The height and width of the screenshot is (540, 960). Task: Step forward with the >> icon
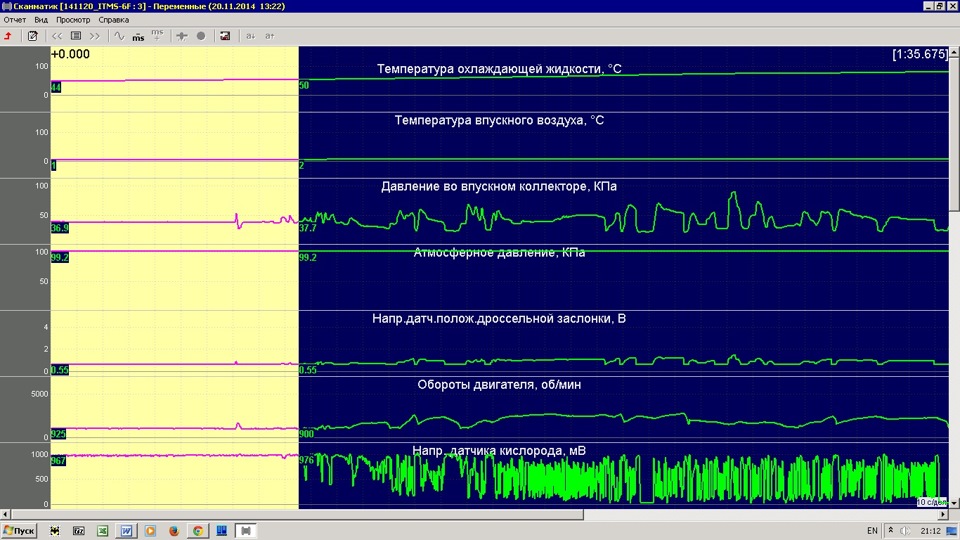coord(95,36)
